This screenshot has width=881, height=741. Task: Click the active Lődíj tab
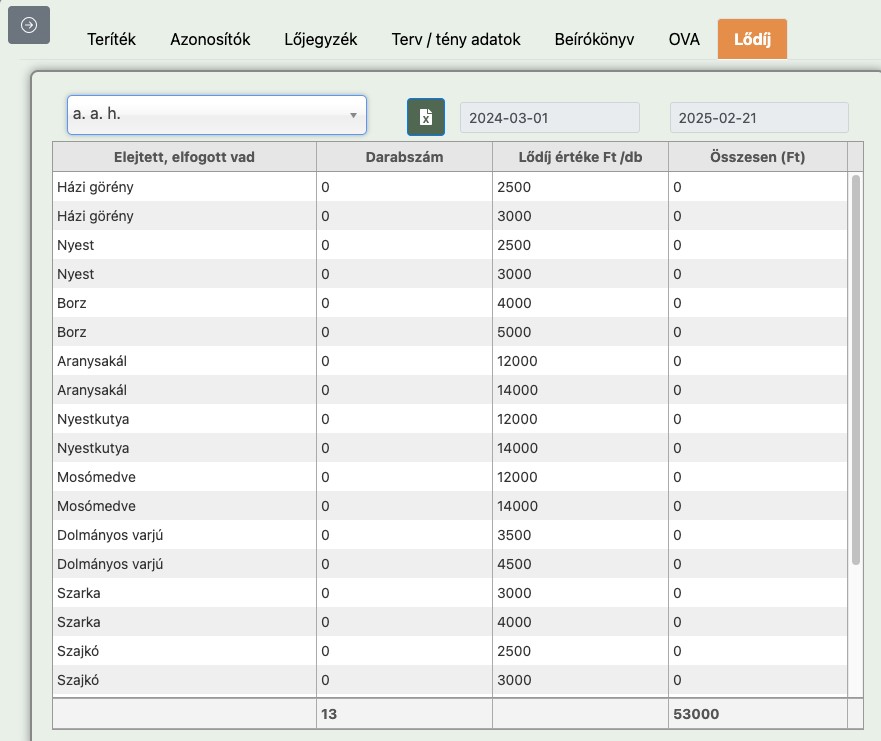pos(751,40)
